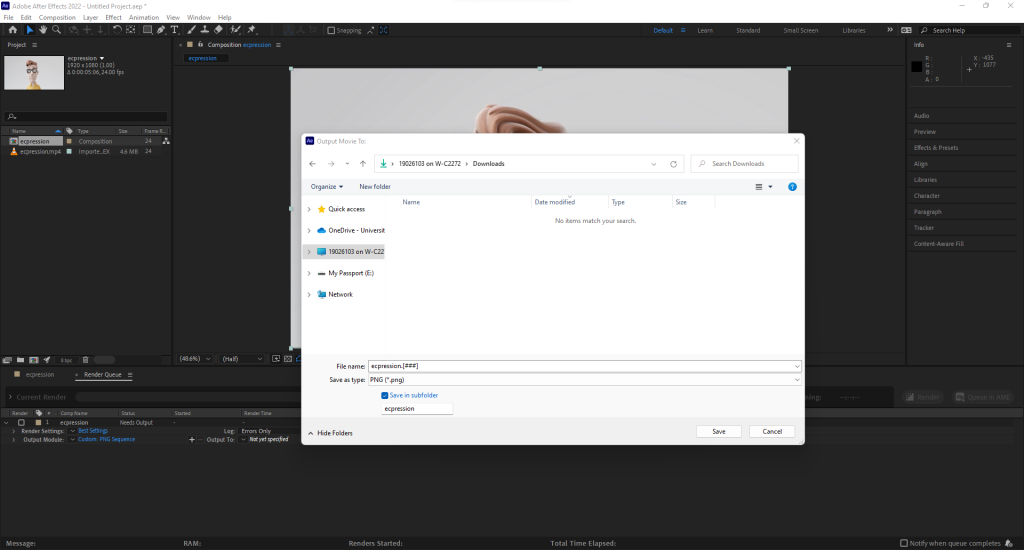Select the Zoom magnifier tool
Screen dimensions: 1024x550
pyautogui.click(x=57, y=29)
